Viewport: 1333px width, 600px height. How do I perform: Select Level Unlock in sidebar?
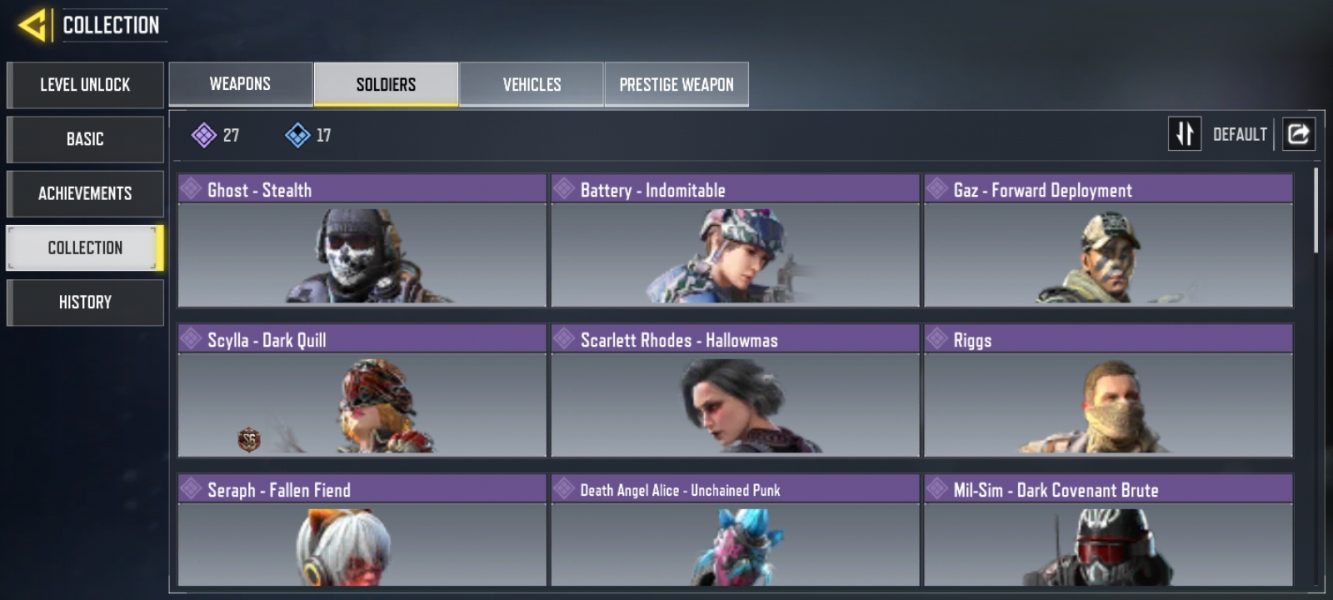[85, 85]
